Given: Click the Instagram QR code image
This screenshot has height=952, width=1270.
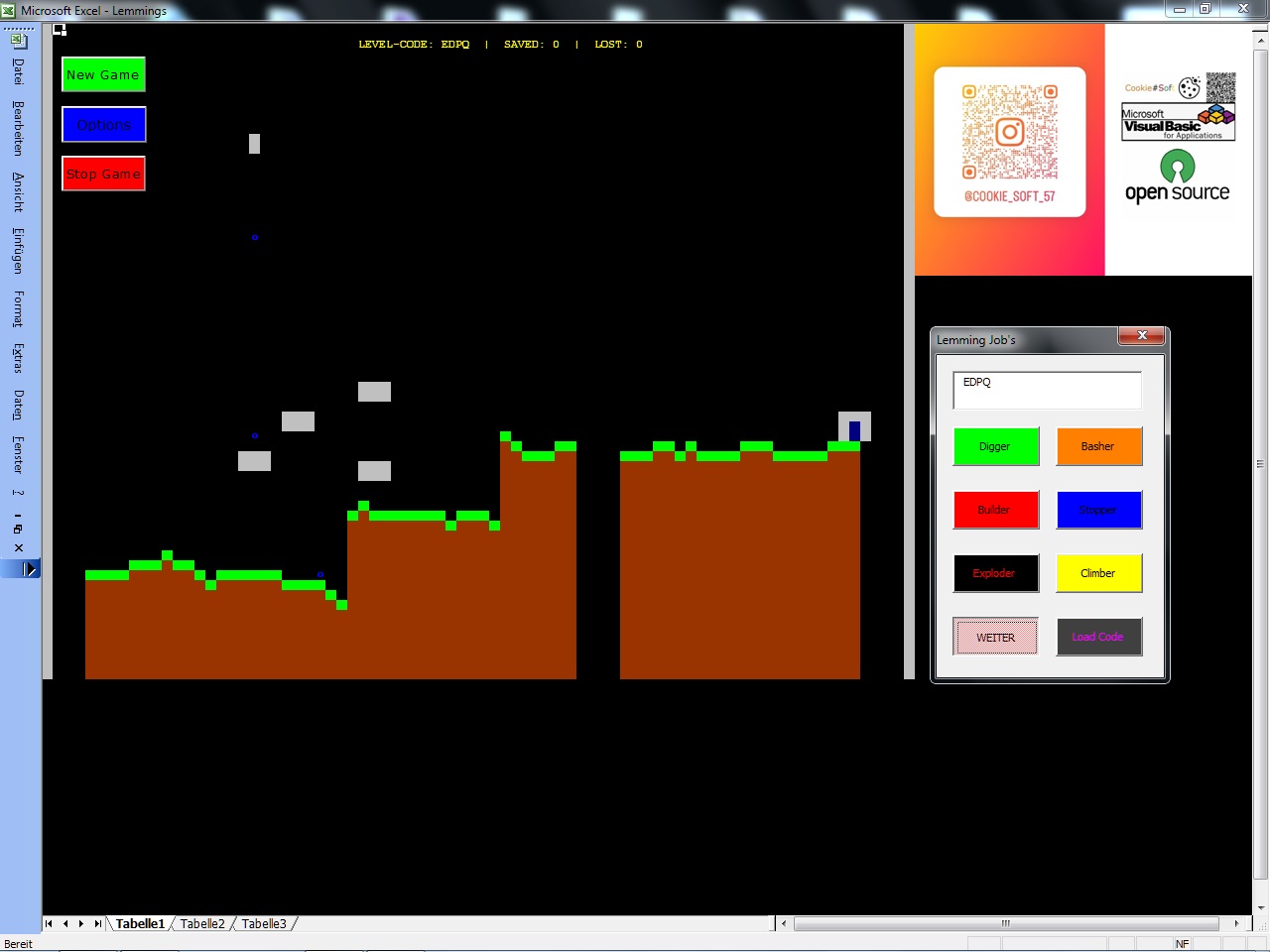Looking at the screenshot, I should [x=1010, y=132].
